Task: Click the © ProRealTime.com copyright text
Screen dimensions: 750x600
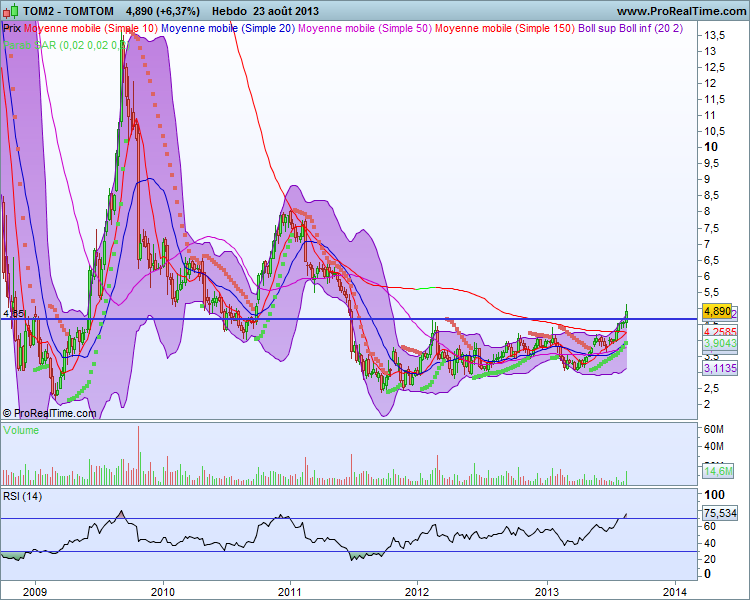Action: coord(49,413)
